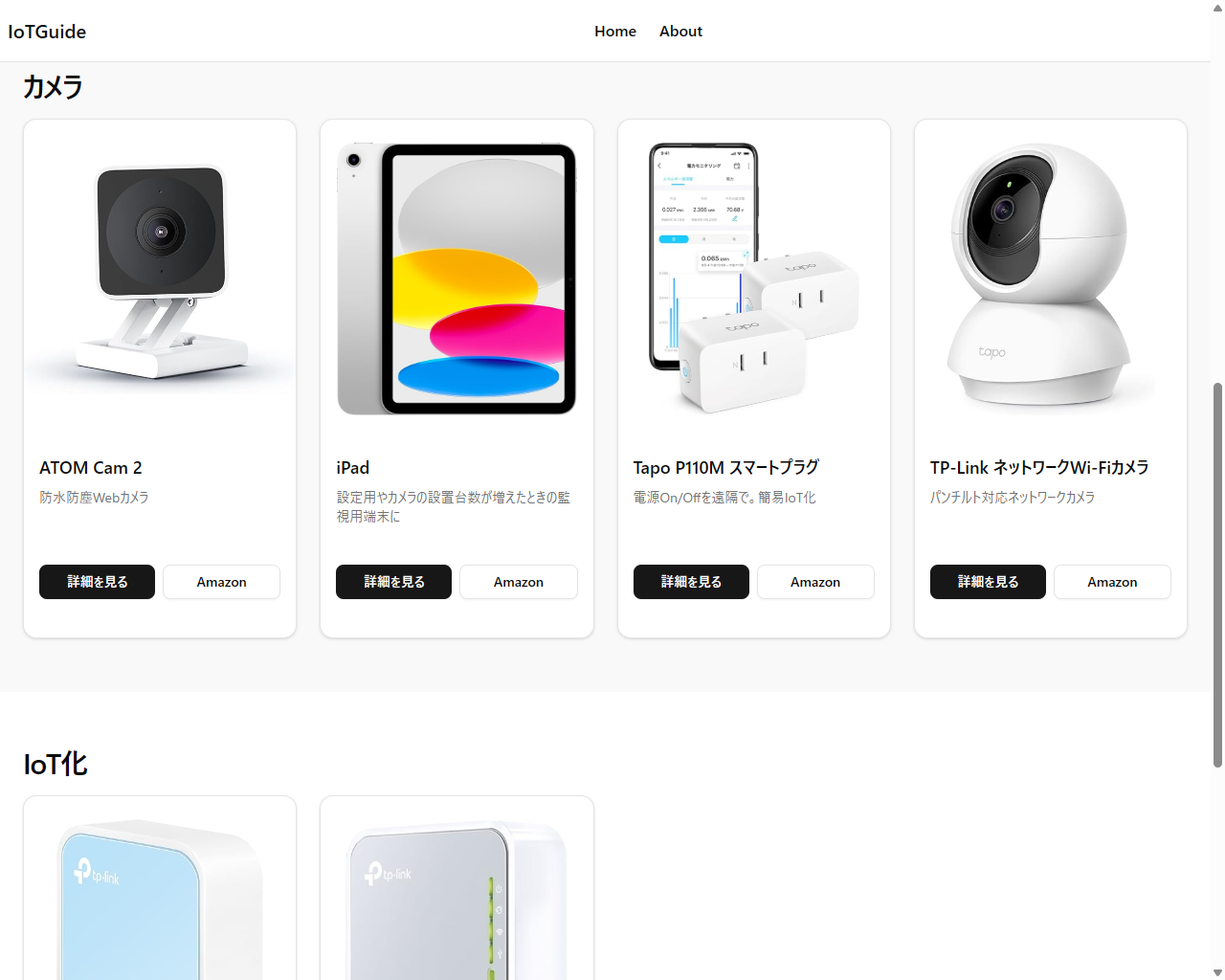1225x980 pixels.
Task: View details for TP-Link Wi-Fi camera
Action: [988, 582]
